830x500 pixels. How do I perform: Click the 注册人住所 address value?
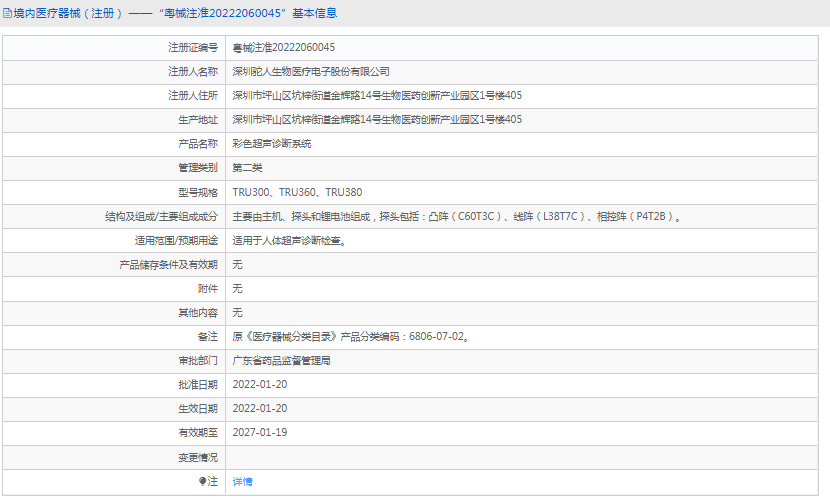(377, 96)
